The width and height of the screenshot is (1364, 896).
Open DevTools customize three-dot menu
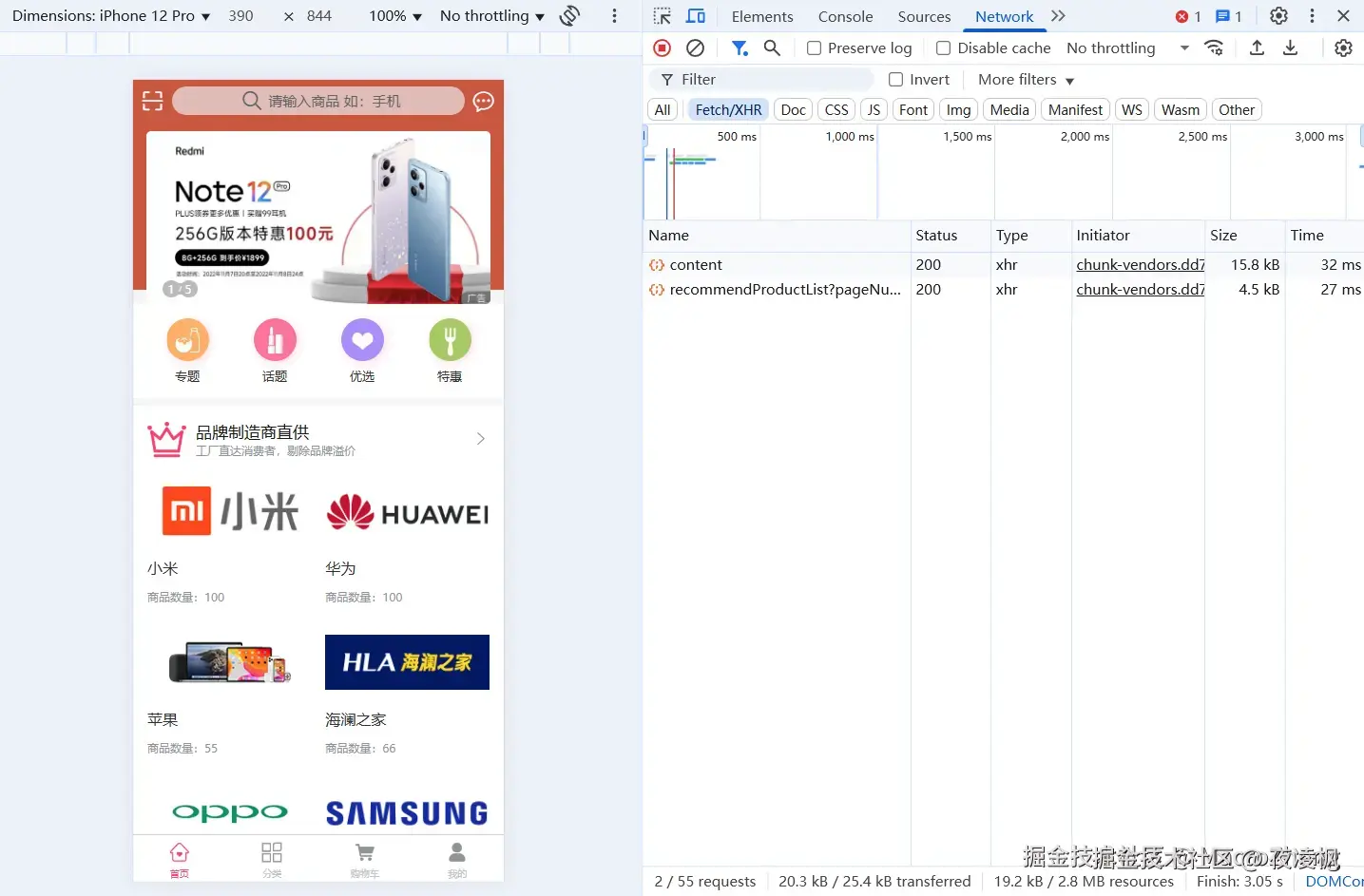click(1313, 16)
